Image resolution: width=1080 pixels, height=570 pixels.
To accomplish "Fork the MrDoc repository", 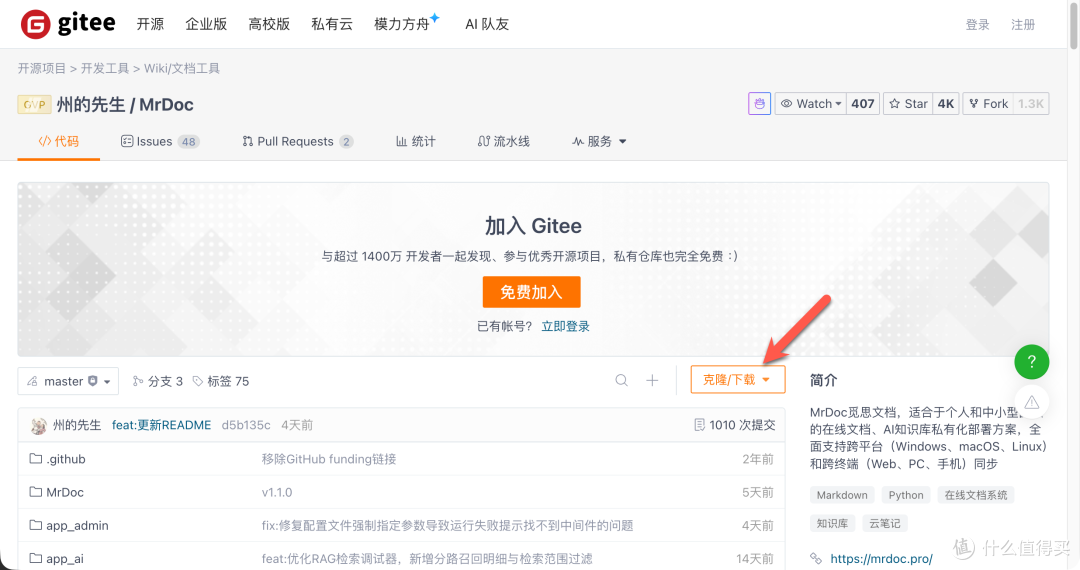I will pyautogui.click(x=988, y=104).
